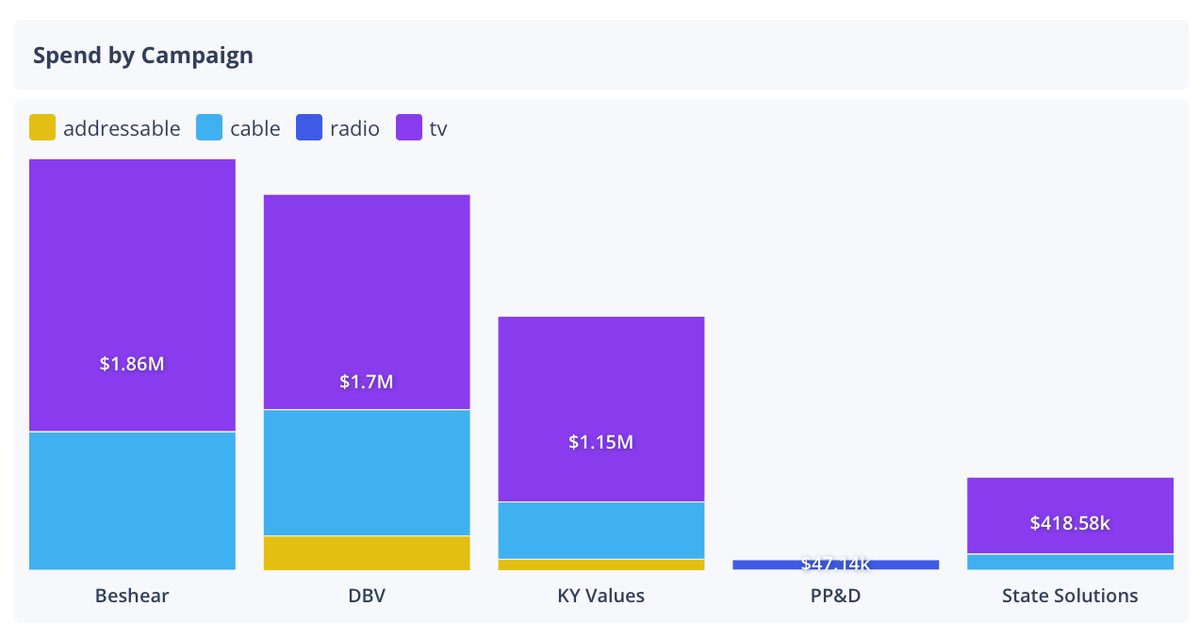Click the PP&D campaign label
This screenshot has width=1200, height=639.
point(836,594)
